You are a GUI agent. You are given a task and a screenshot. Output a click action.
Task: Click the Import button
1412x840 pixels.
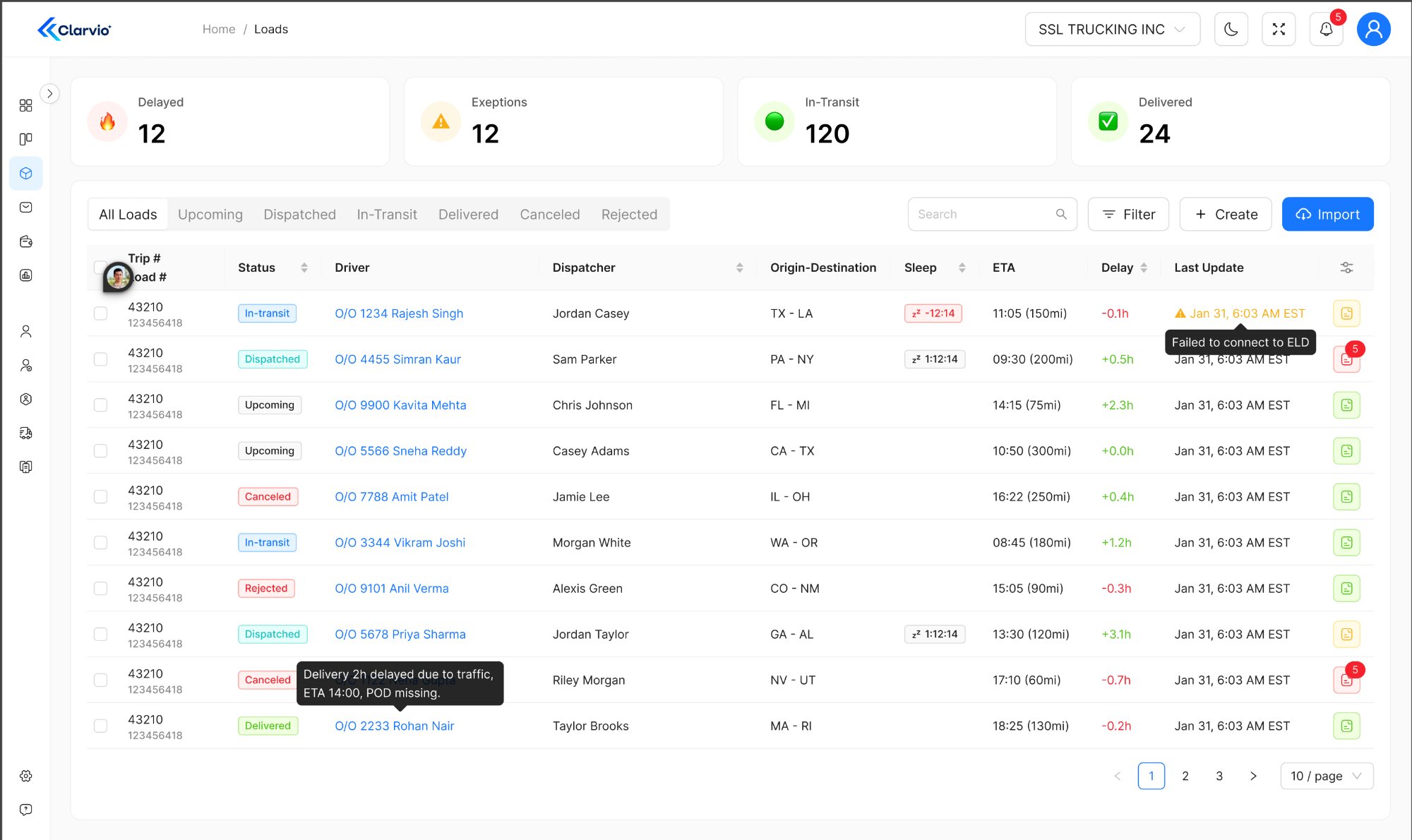coord(1327,214)
